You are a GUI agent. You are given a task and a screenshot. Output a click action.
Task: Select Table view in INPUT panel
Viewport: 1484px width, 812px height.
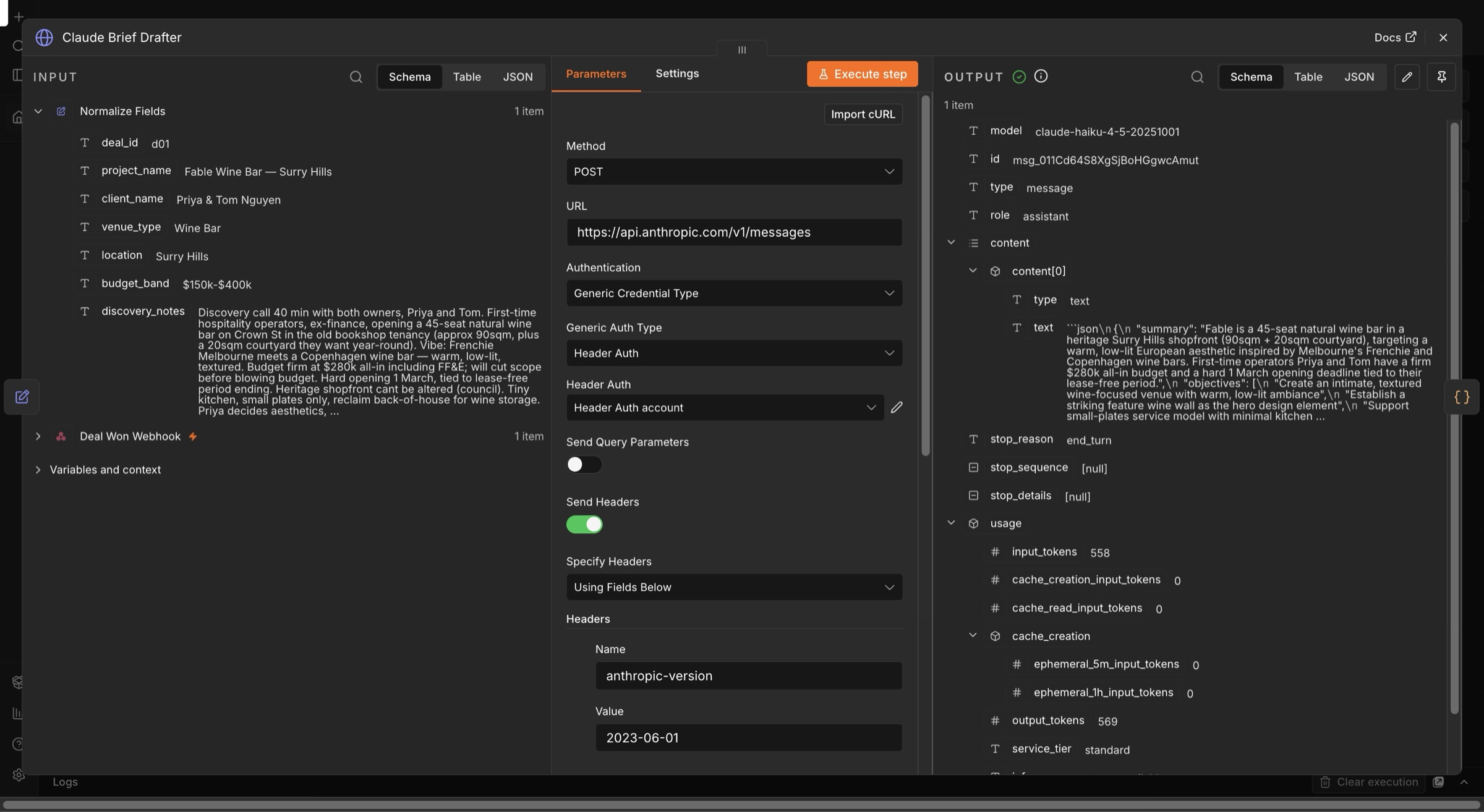click(x=466, y=77)
